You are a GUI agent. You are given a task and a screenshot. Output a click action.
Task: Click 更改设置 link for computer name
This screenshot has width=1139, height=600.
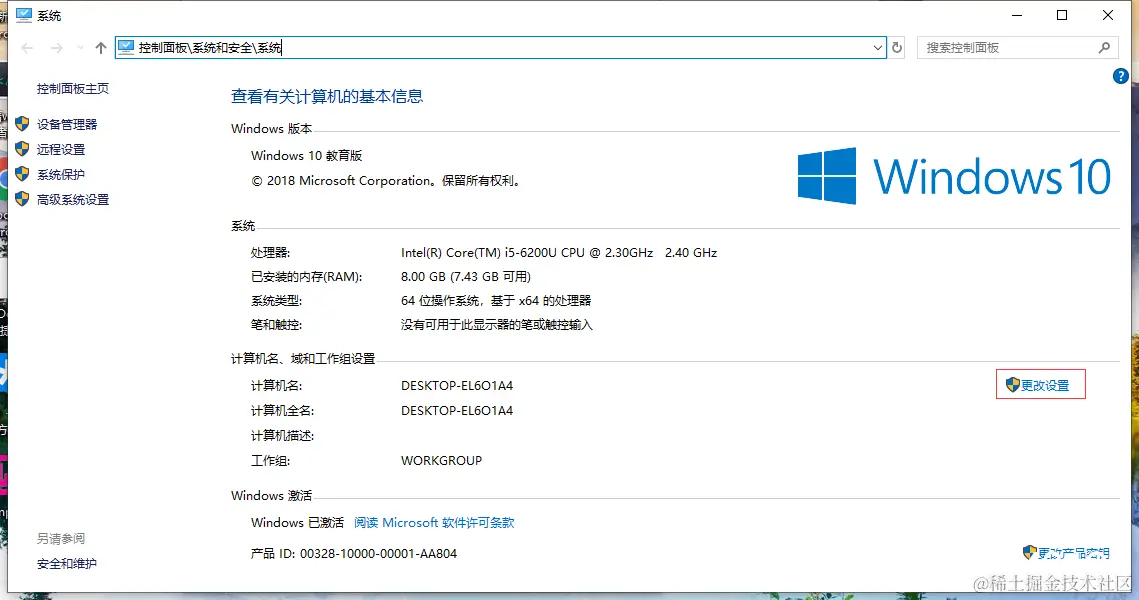[1045, 386]
